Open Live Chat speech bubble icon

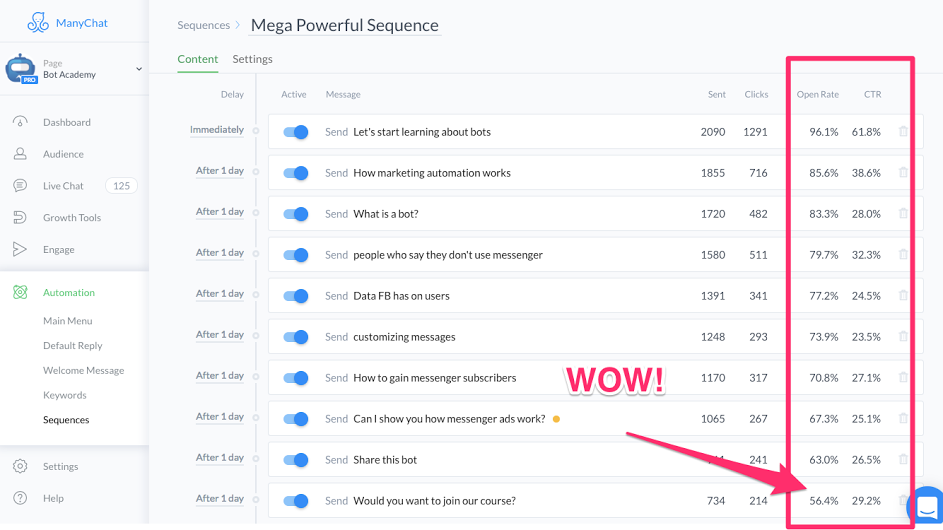20,186
